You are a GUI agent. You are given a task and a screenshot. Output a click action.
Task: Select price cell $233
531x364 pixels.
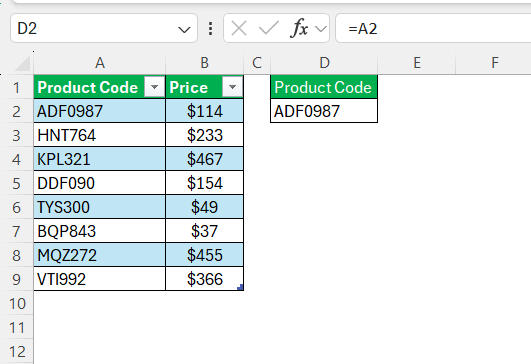[205, 135]
